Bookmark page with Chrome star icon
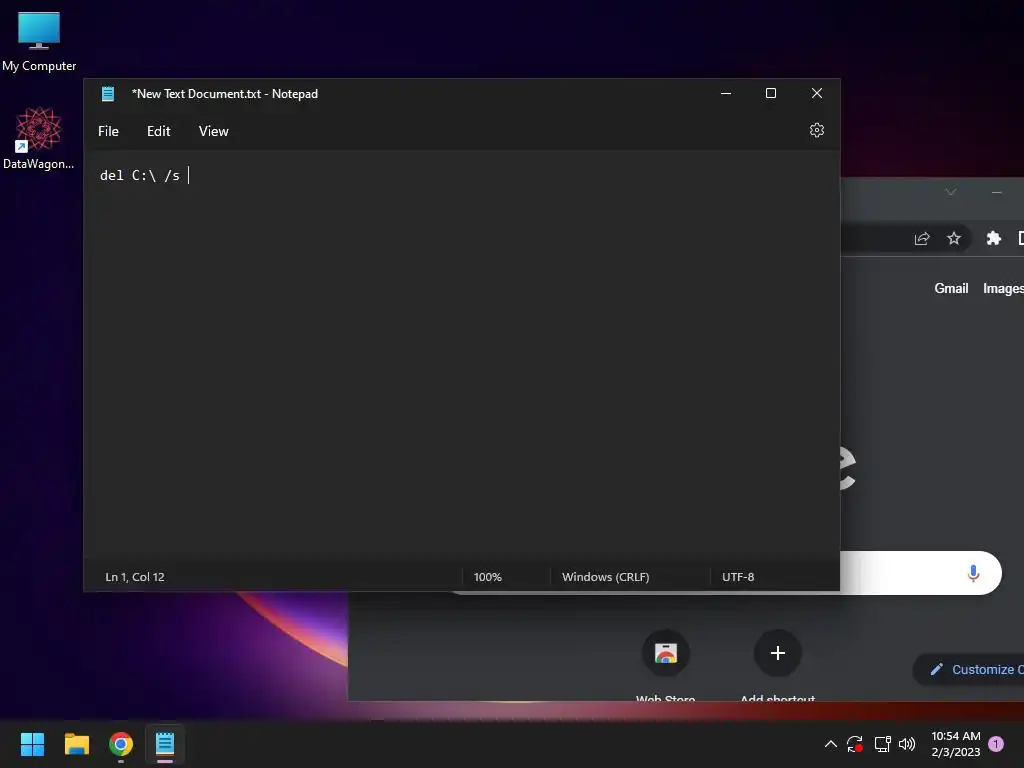 tap(953, 238)
